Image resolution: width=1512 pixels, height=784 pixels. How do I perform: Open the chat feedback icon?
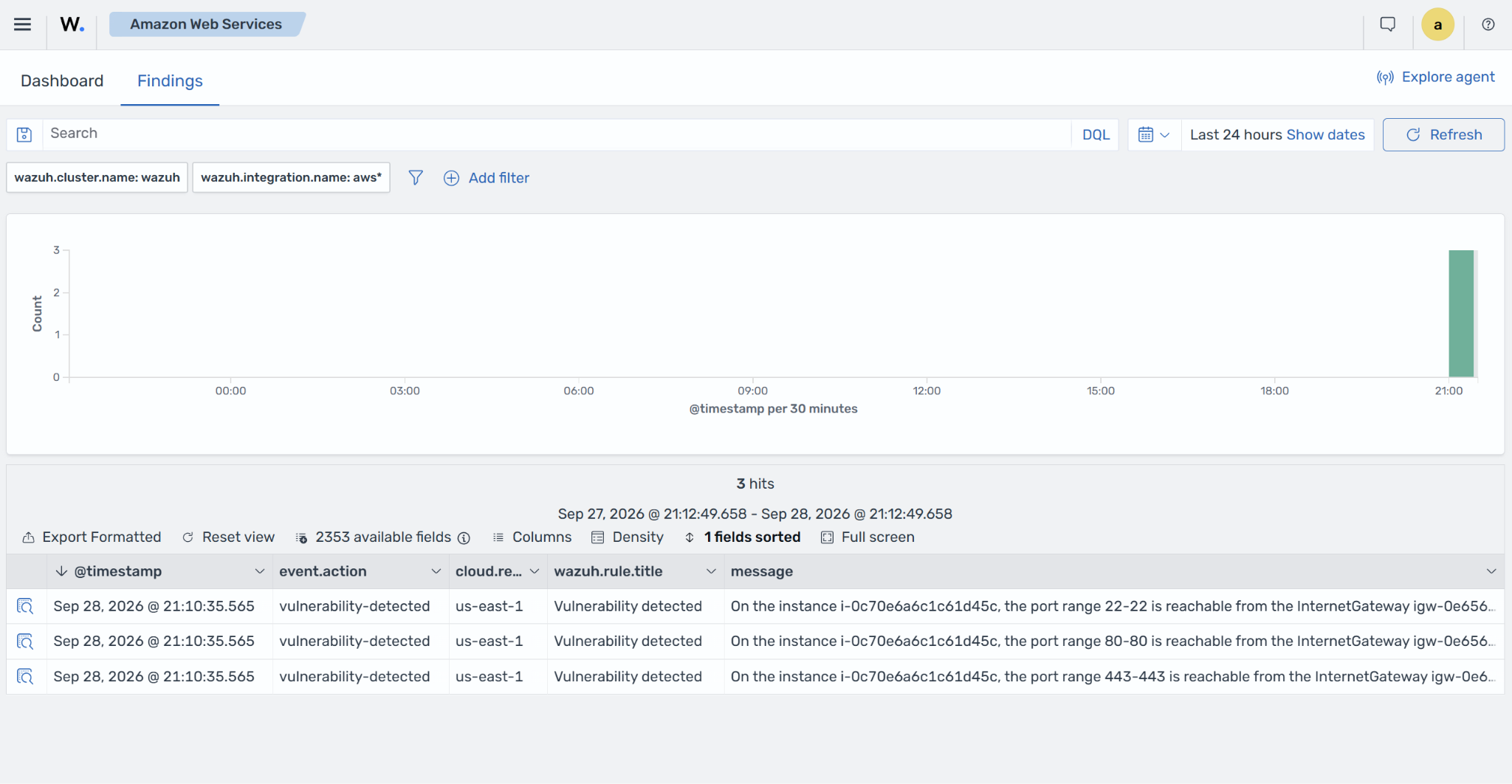pos(1388,24)
